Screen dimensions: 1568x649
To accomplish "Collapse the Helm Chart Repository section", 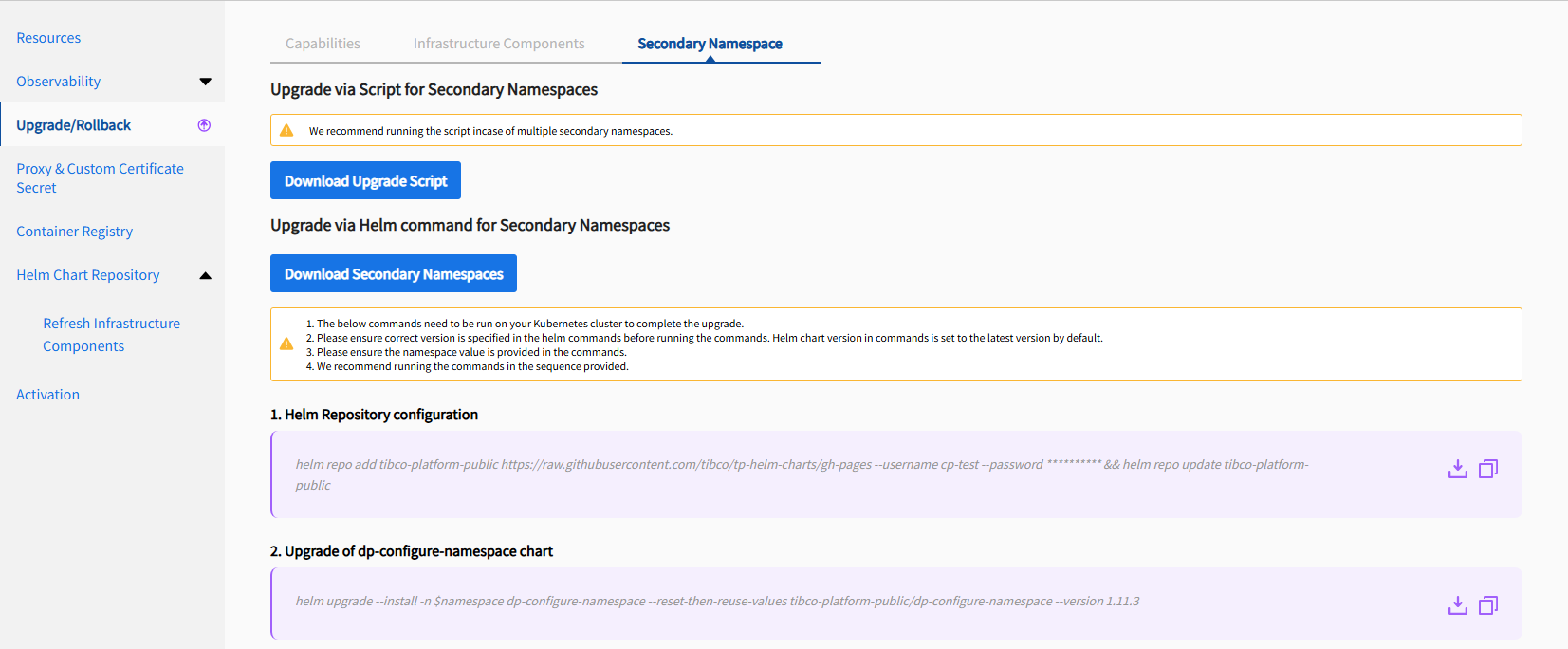I will click(x=205, y=275).
